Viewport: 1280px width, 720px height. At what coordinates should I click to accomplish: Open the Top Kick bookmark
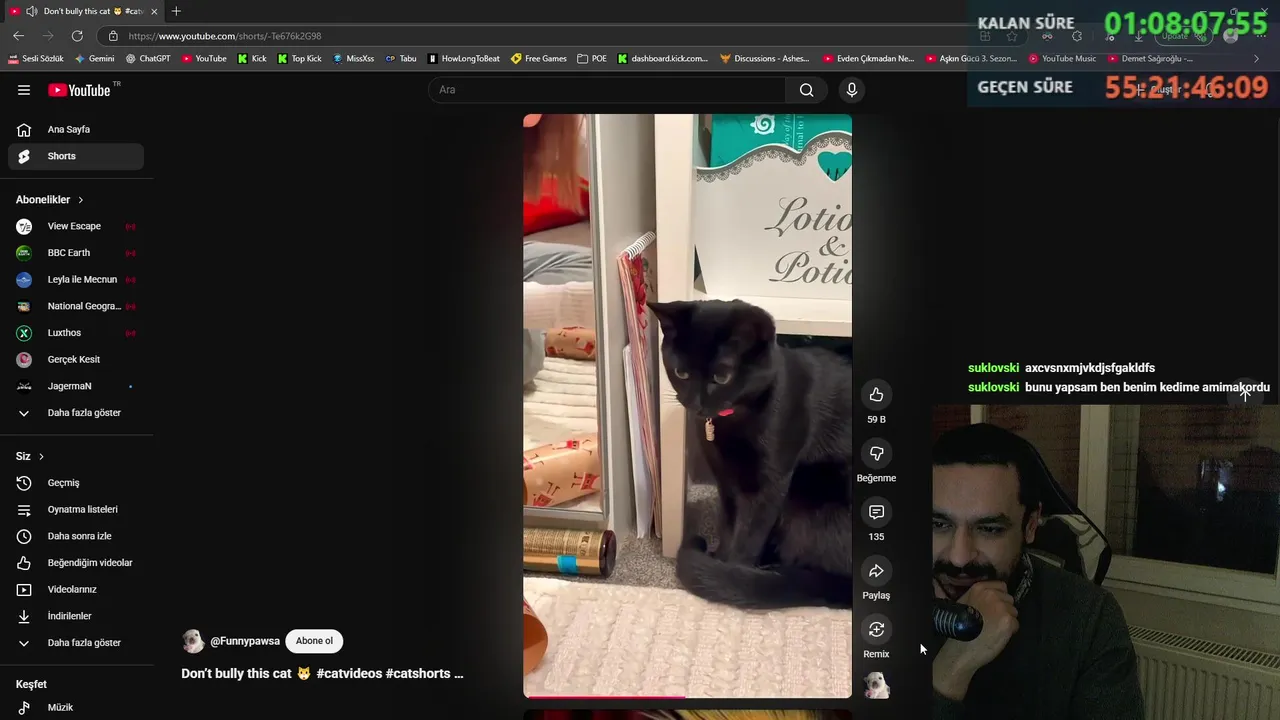pos(300,59)
